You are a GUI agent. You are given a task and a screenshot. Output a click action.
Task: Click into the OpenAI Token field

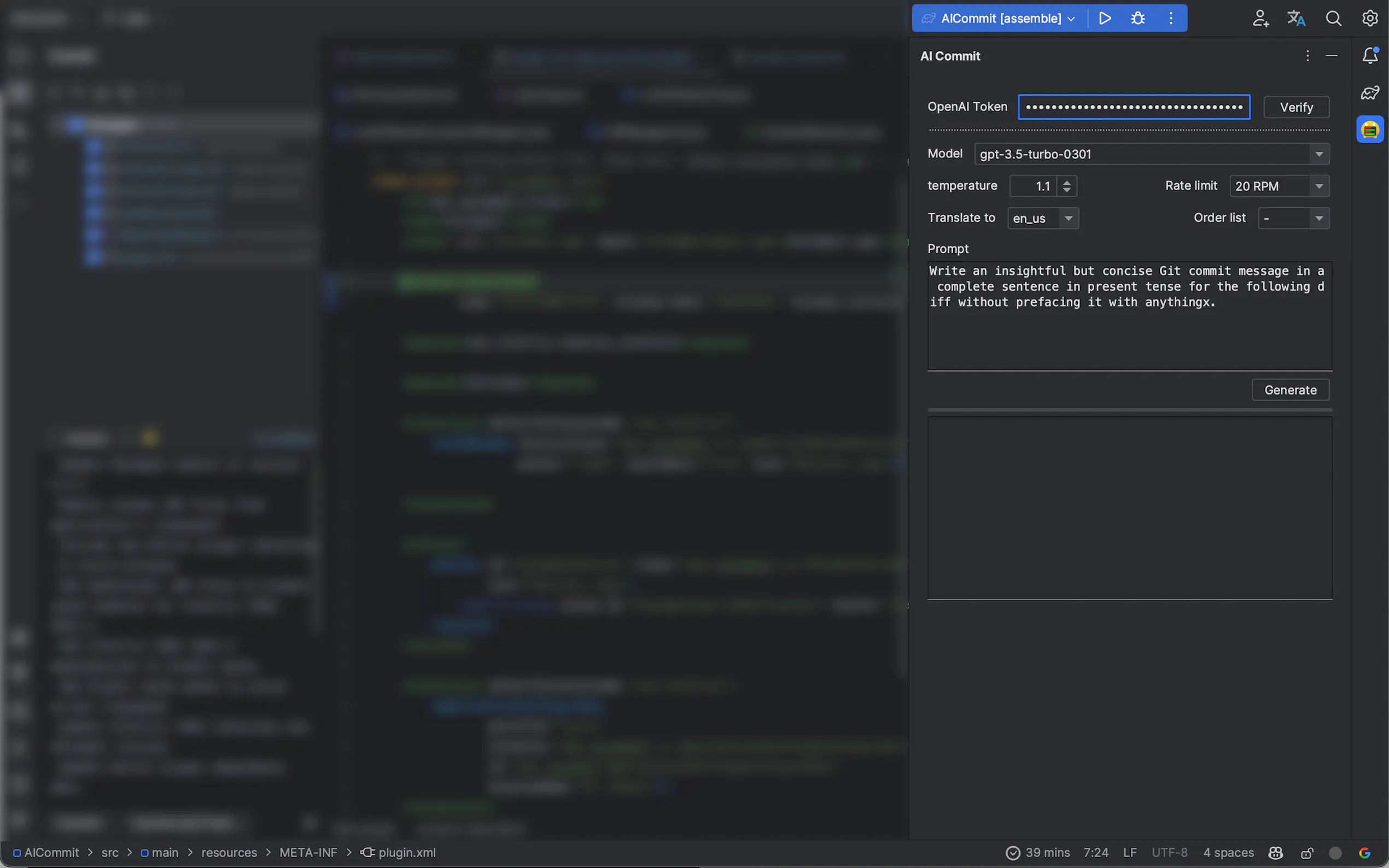[x=1134, y=107]
